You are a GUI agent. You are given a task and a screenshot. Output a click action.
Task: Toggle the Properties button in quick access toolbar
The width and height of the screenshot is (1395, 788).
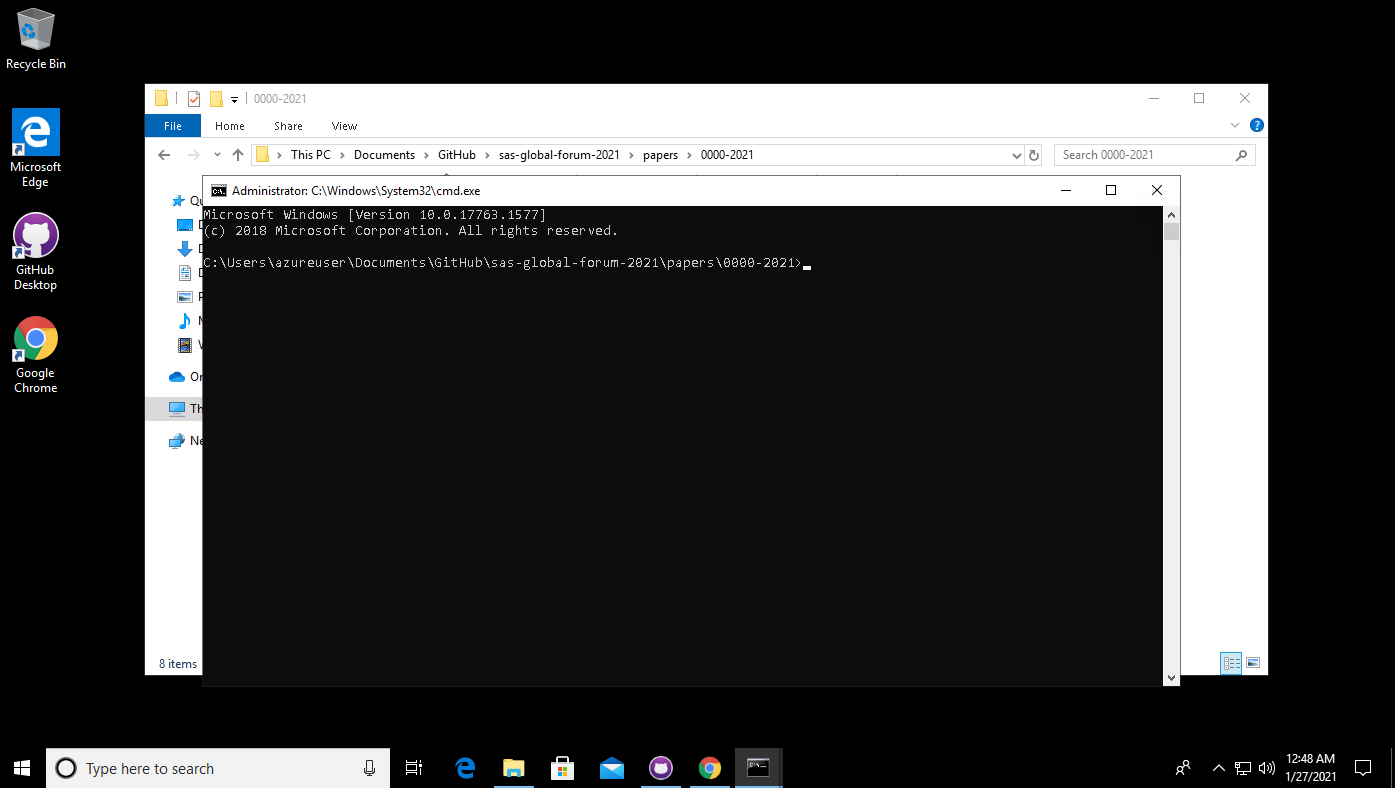(193, 98)
